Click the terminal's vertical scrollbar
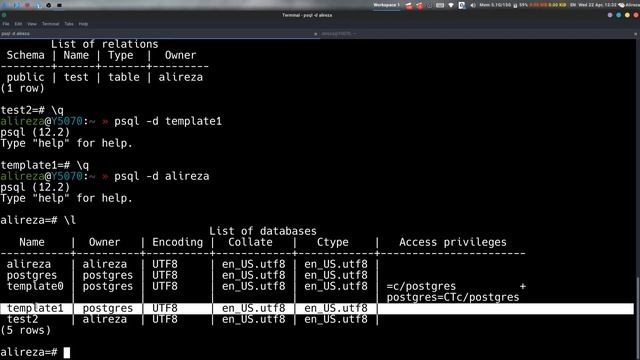The image size is (640, 360). click(x=637, y=318)
